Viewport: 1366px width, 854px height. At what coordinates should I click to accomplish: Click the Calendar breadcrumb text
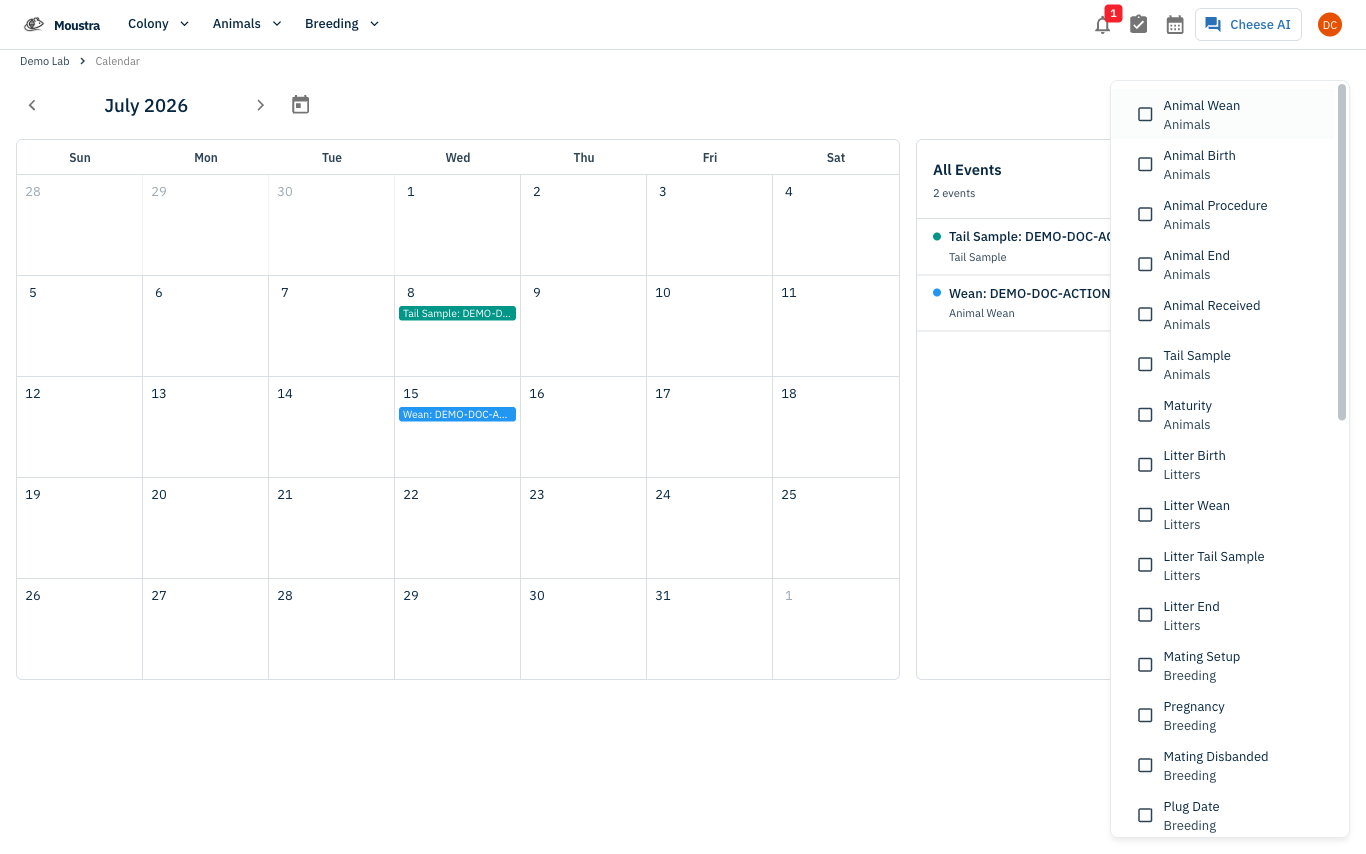[117, 61]
